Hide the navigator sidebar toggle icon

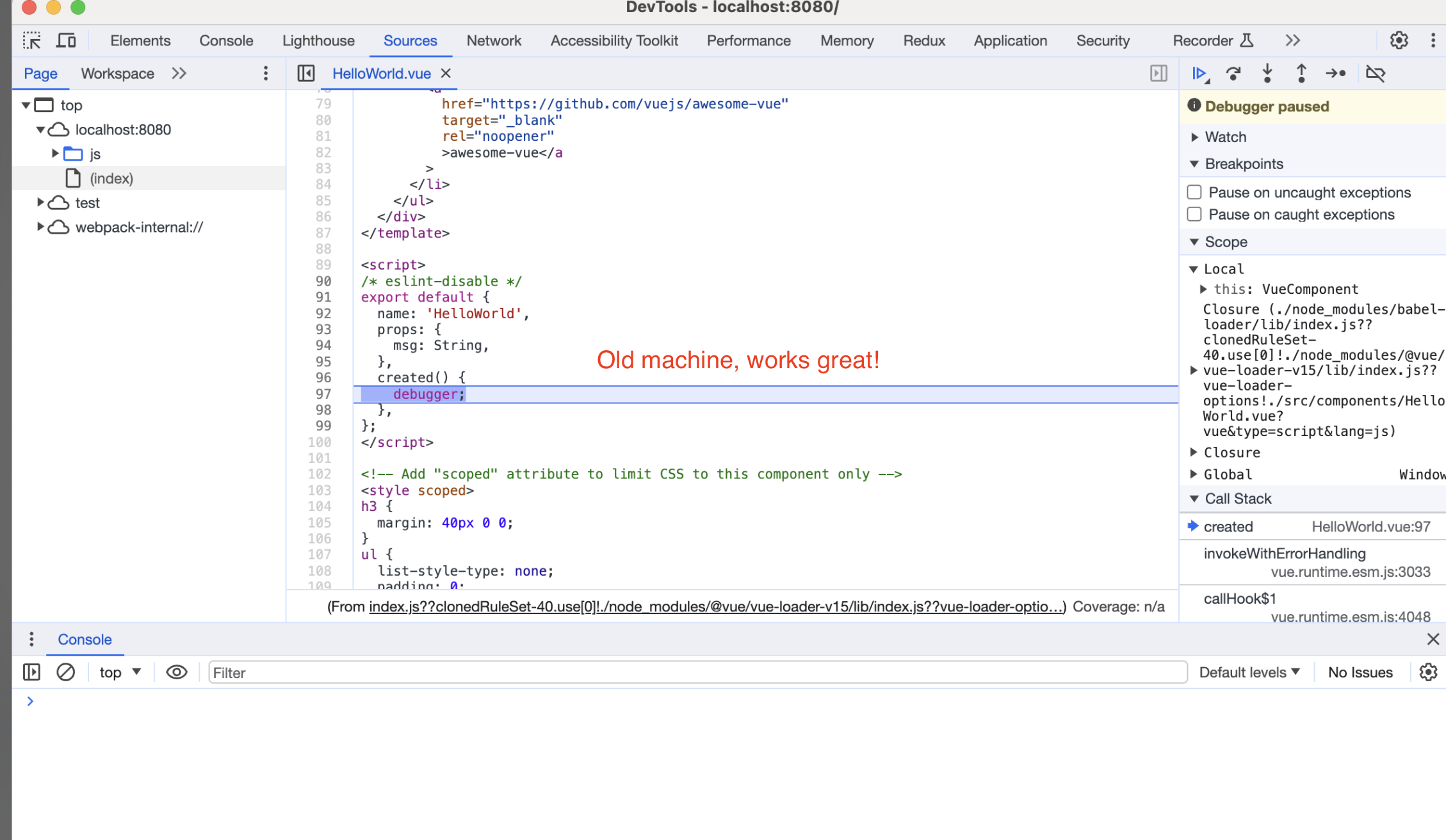pos(305,74)
